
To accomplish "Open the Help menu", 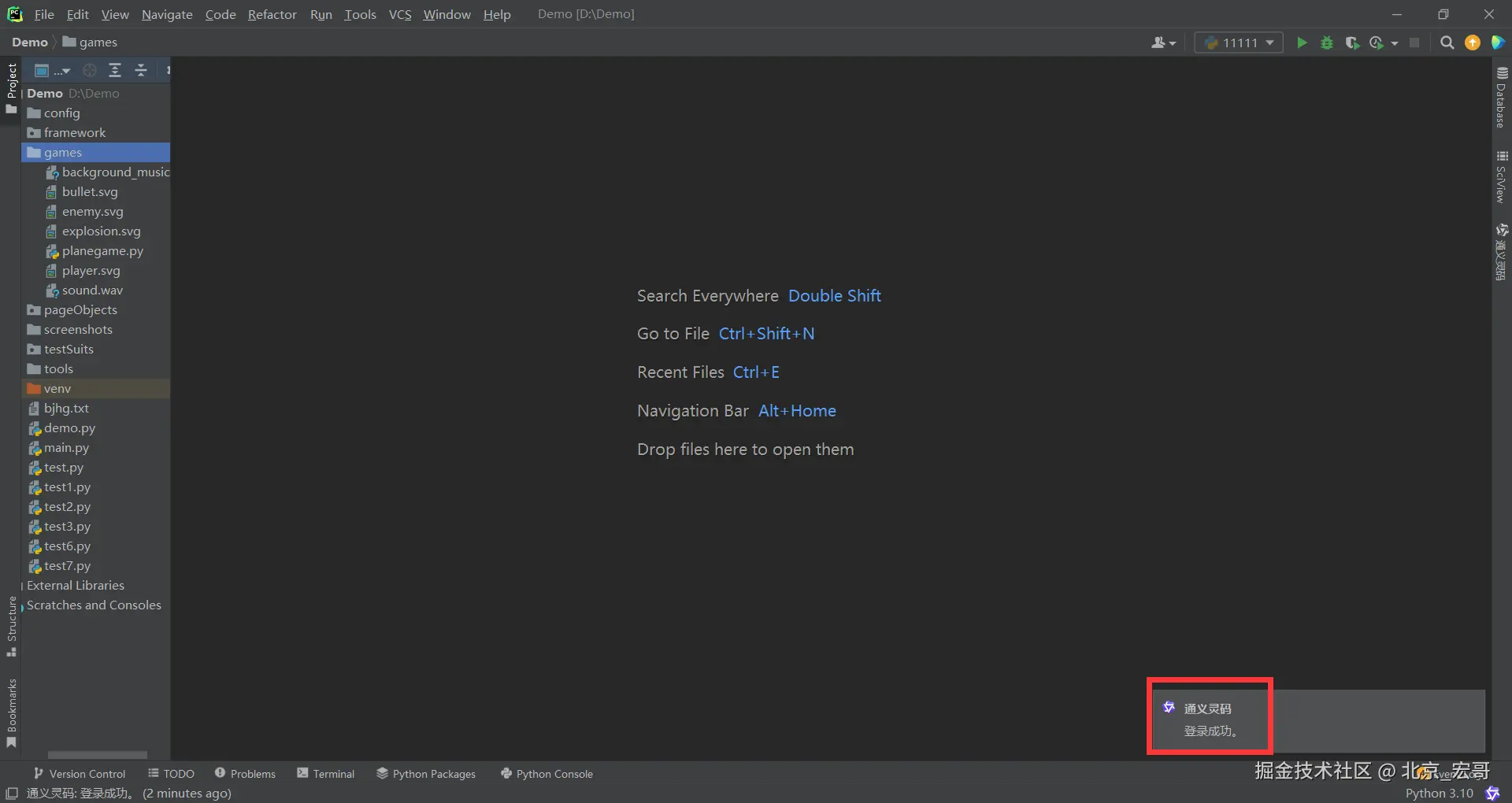I will click(497, 14).
